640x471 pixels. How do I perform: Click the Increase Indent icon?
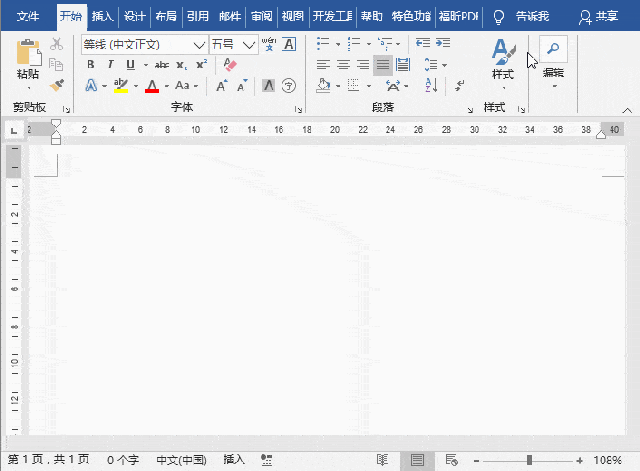pyautogui.click(x=442, y=43)
